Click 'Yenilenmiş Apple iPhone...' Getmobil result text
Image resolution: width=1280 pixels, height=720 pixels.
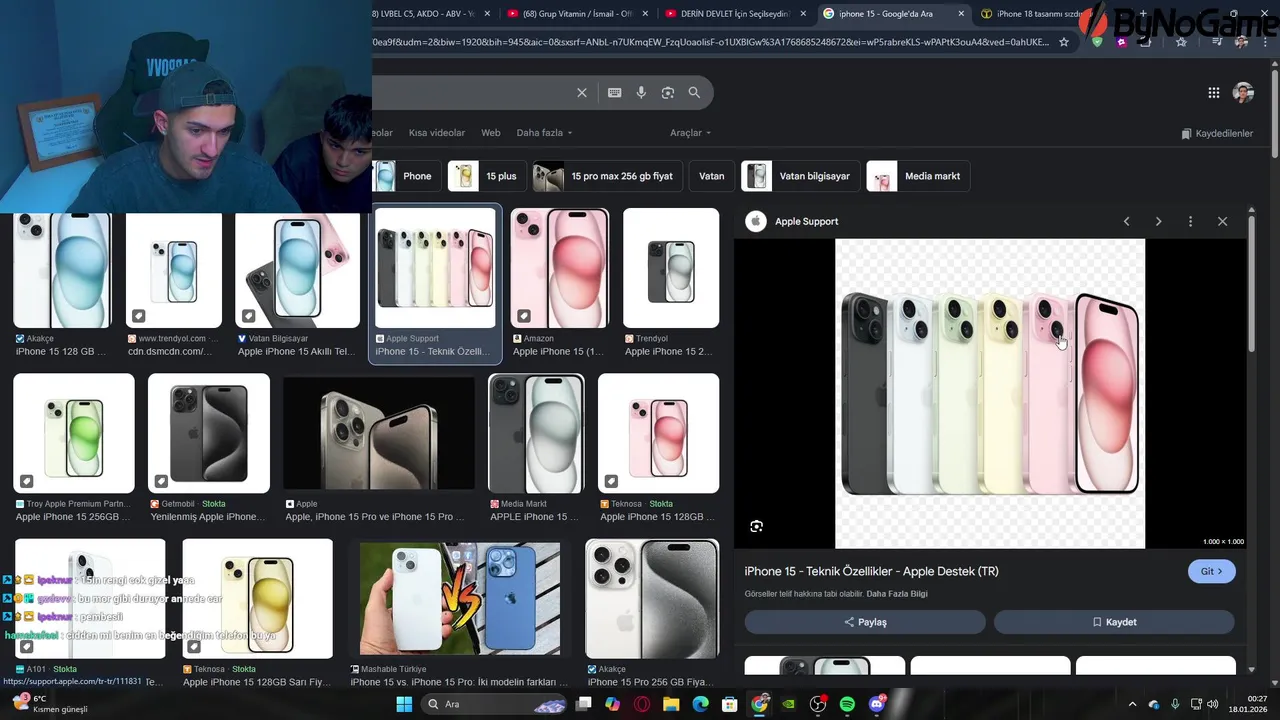[x=207, y=517]
